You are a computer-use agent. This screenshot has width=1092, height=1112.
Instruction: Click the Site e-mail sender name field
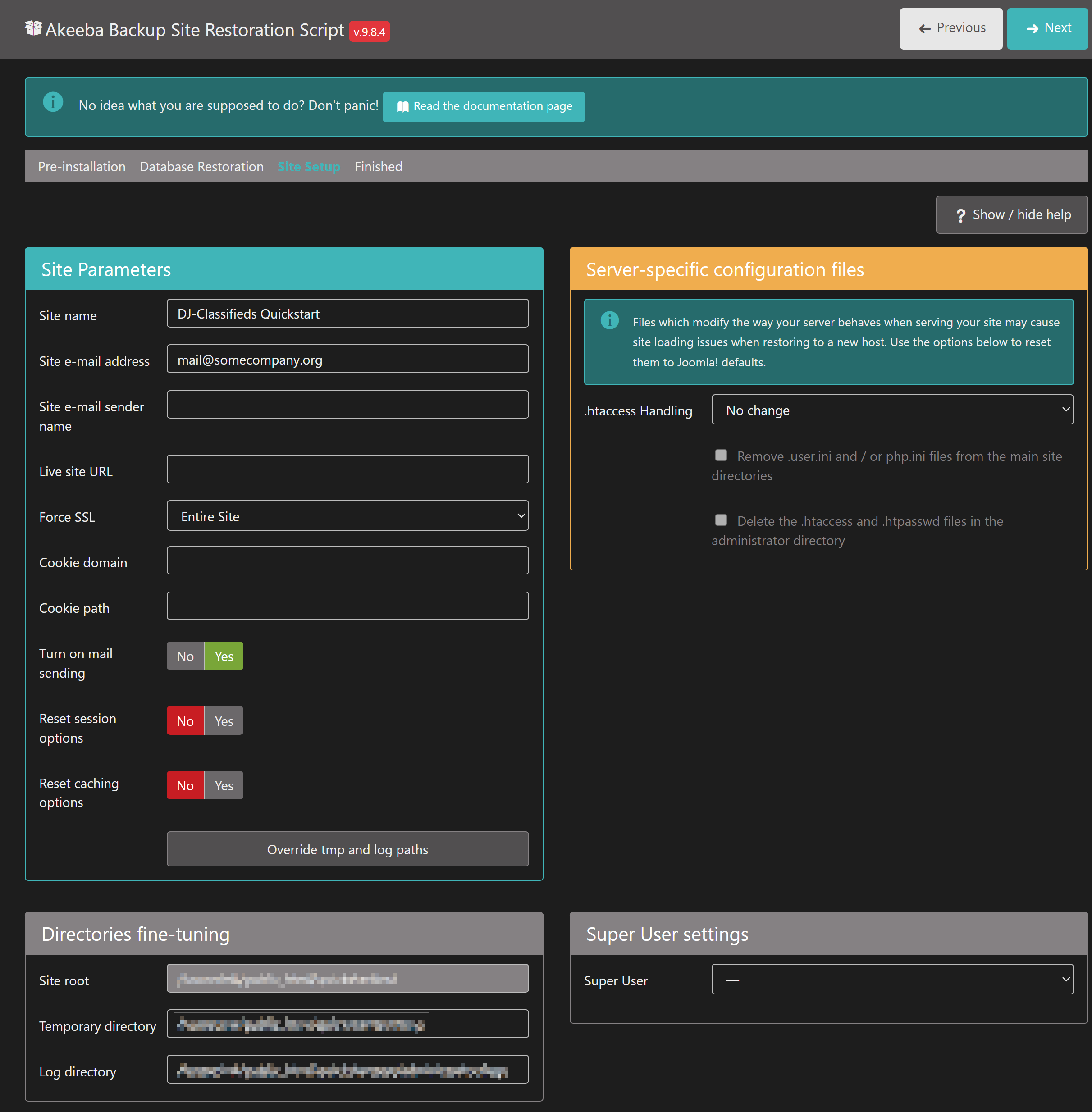click(347, 404)
